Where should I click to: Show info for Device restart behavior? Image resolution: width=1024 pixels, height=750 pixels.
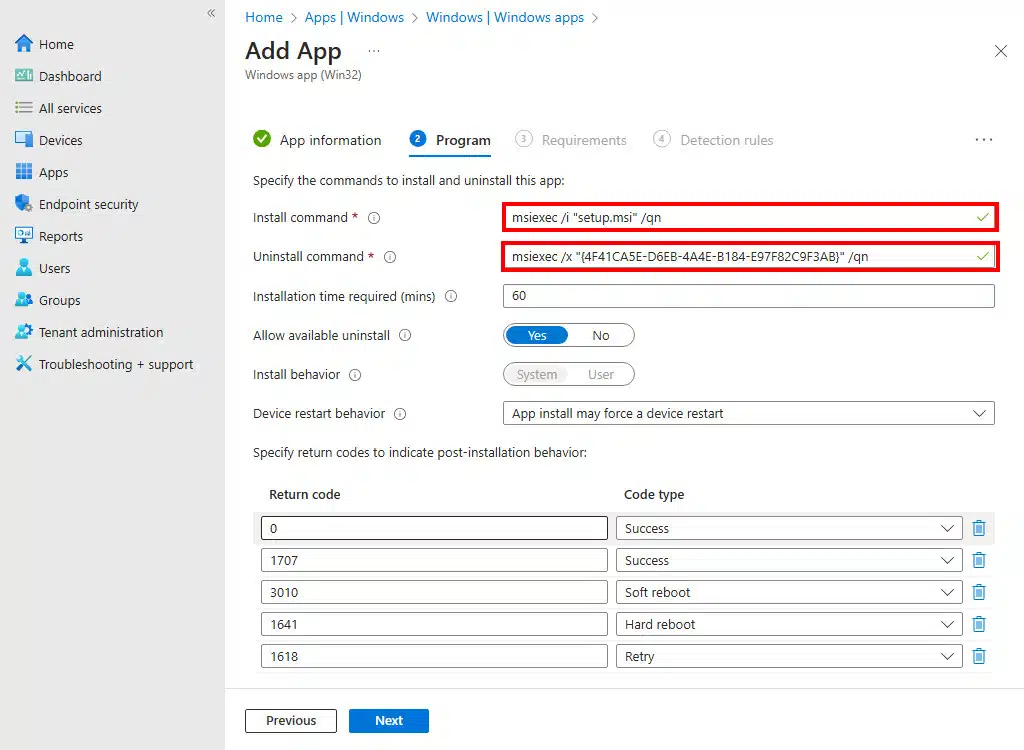400,414
